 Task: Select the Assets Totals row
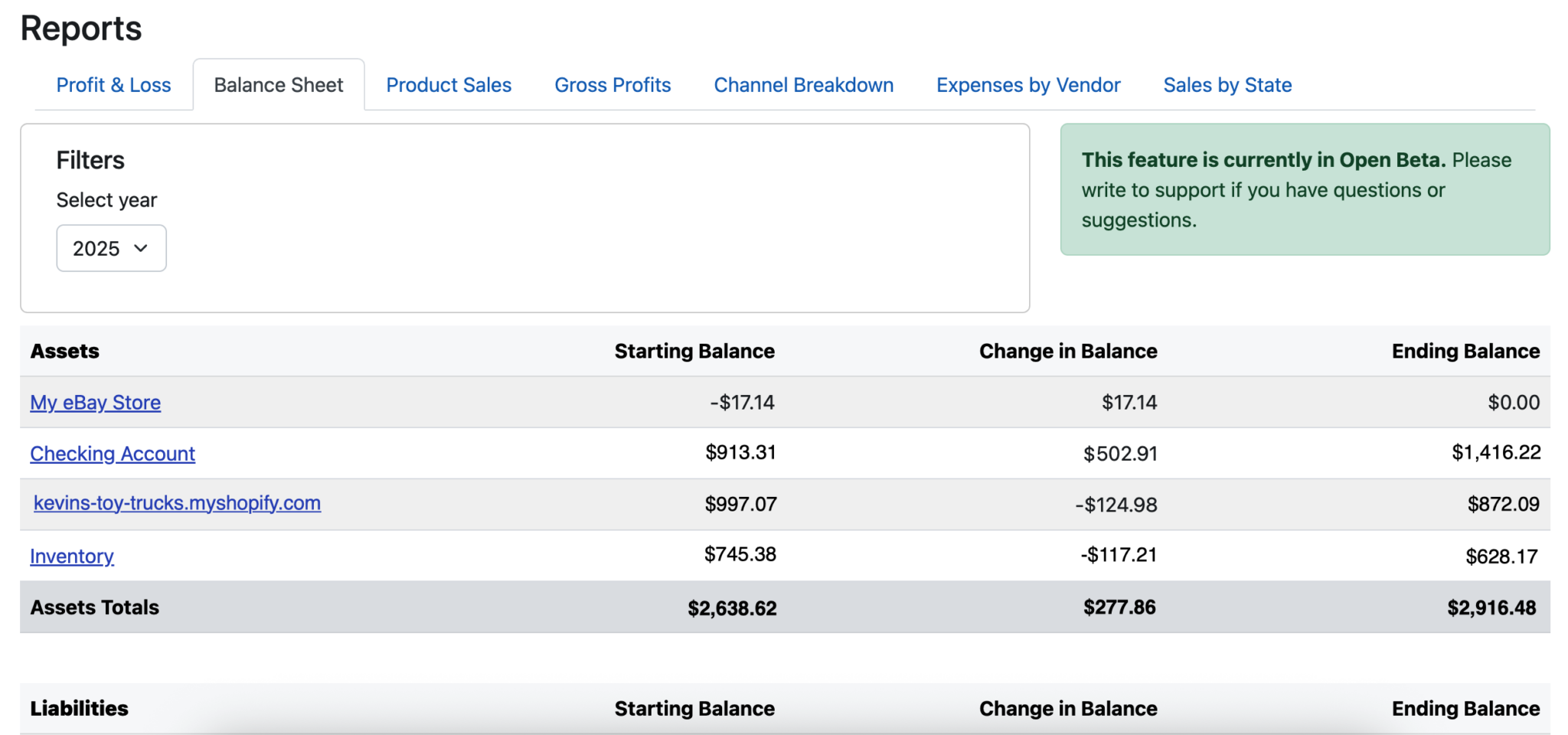pos(94,607)
